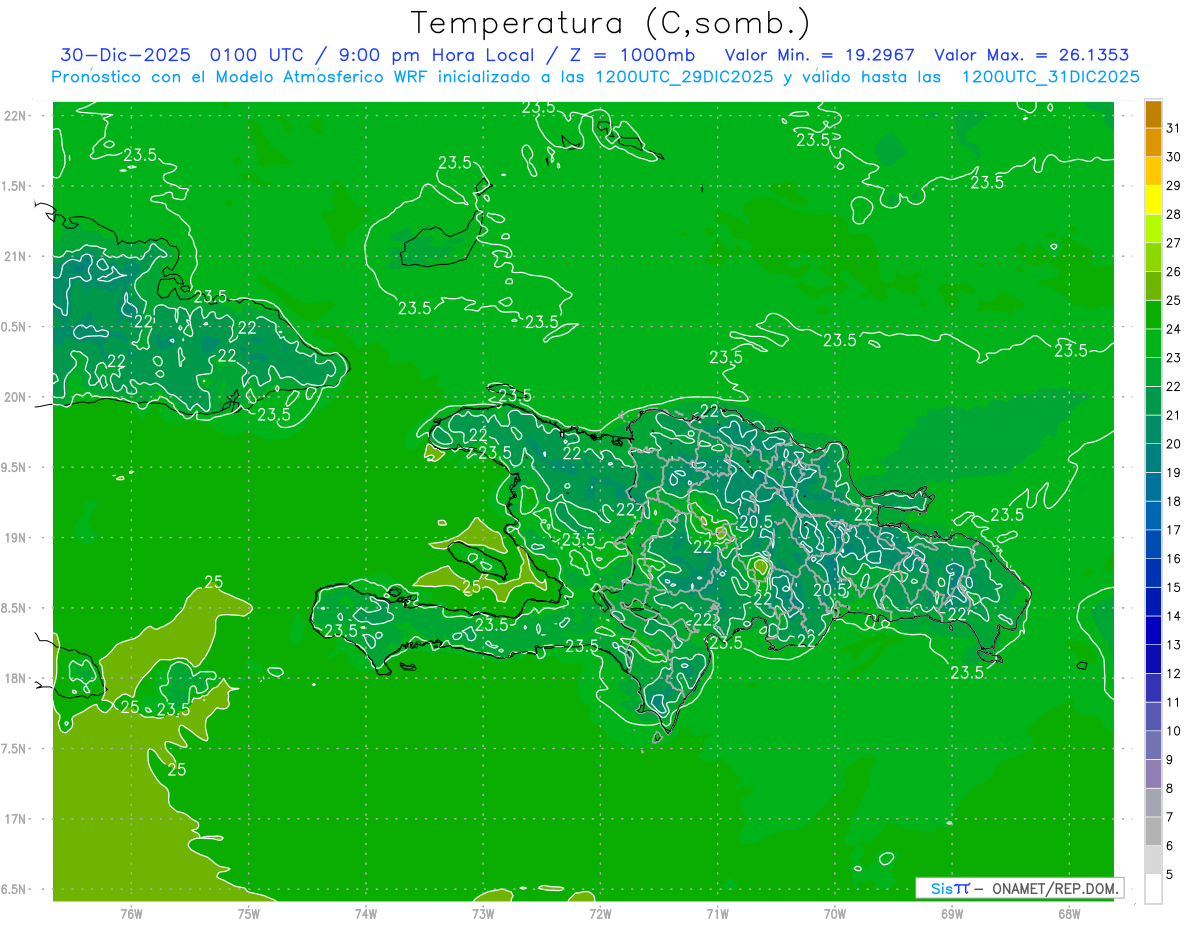Click the '0100 UTC' time stamp
Viewport: 1200px width, 927px height.
(x=258, y=55)
